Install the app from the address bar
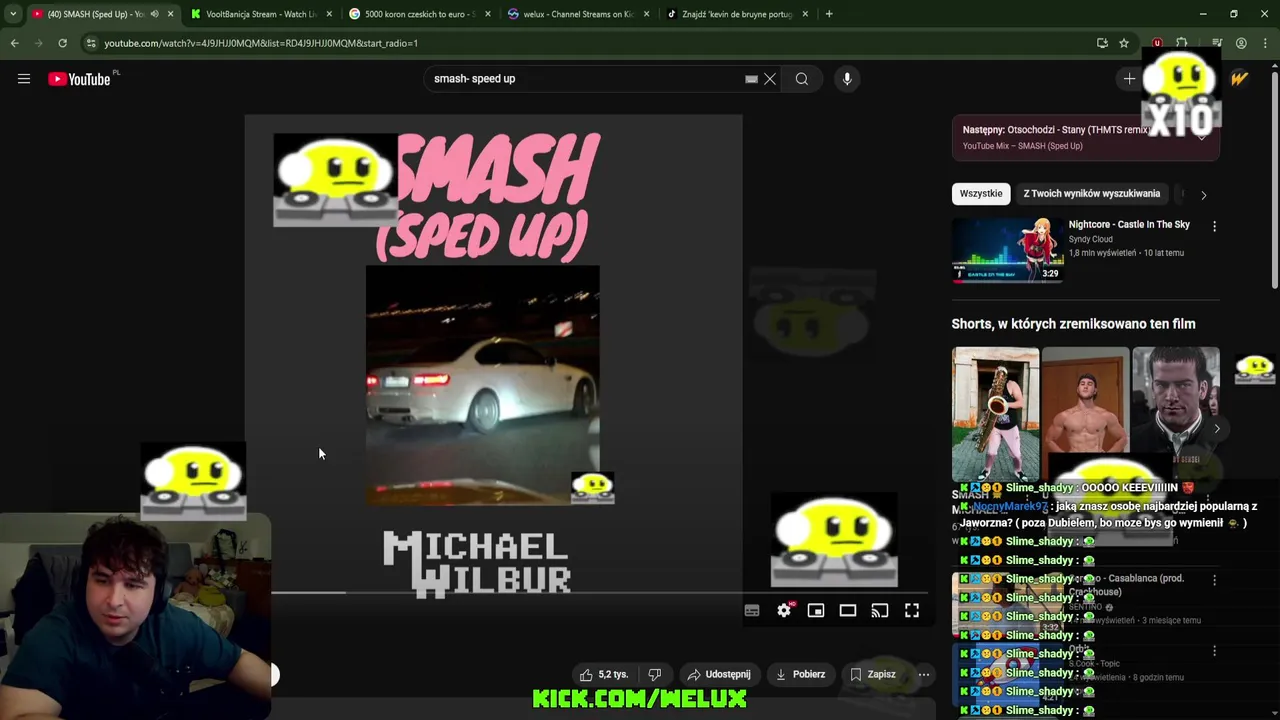This screenshot has height=720, width=1280. point(1102,43)
